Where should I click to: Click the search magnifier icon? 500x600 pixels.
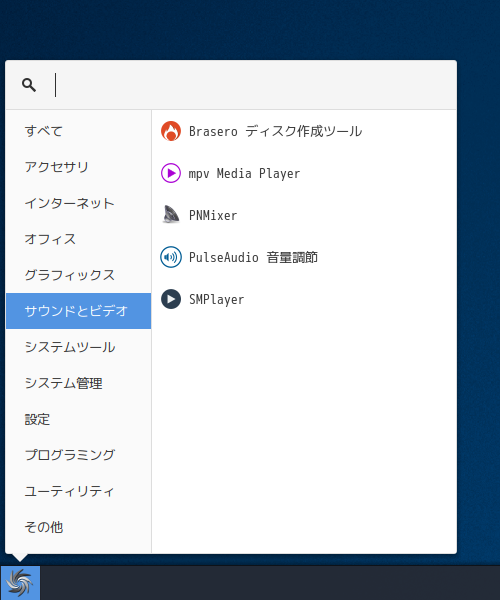click(x=29, y=85)
